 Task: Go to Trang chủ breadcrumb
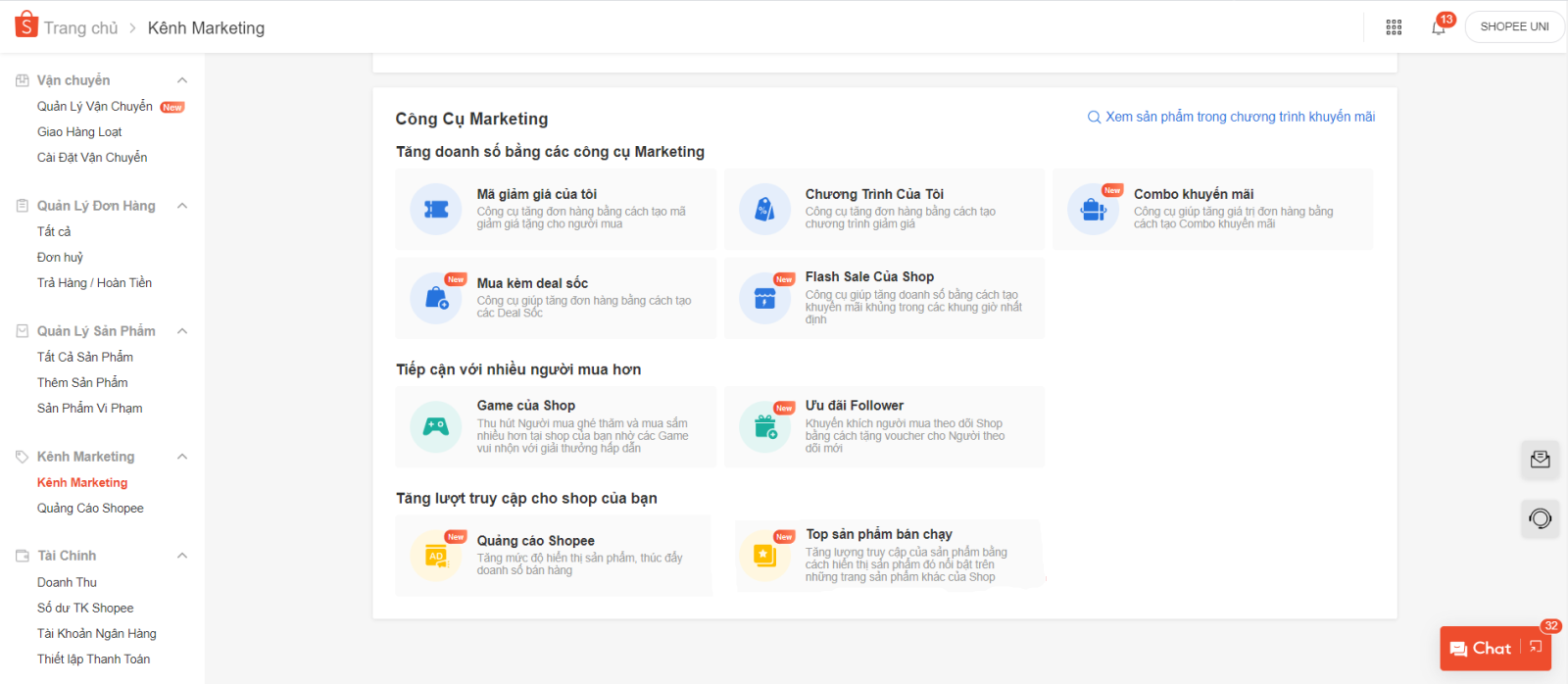pyautogui.click(x=80, y=28)
